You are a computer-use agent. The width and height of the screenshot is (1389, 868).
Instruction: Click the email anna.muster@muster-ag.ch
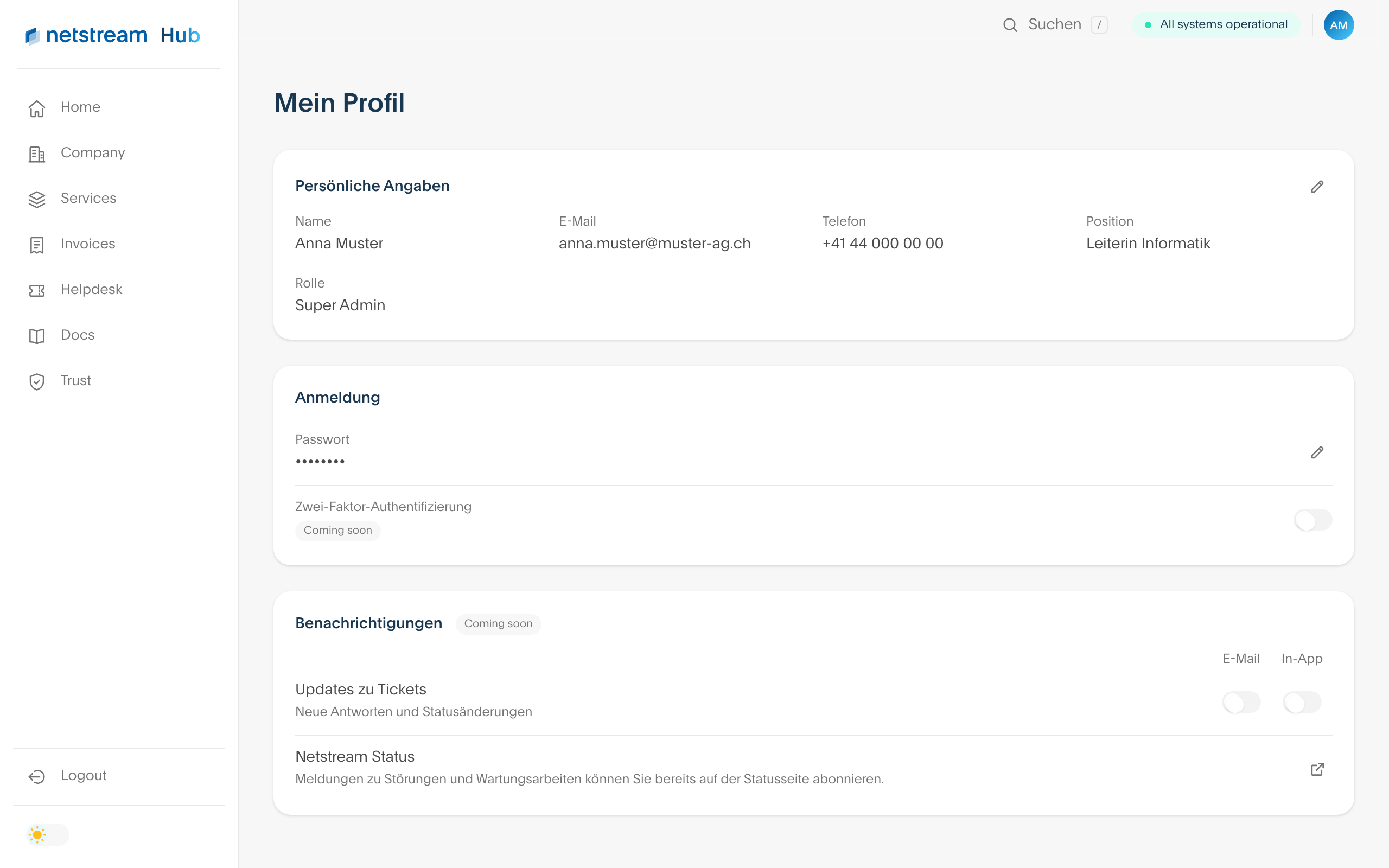click(x=654, y=244)
